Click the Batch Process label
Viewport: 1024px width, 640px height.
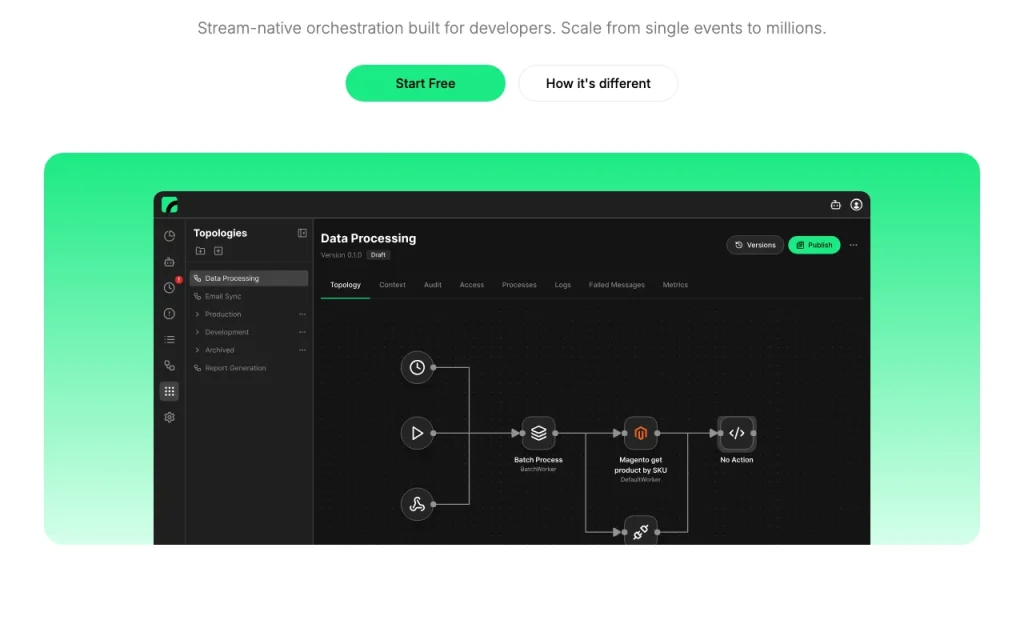(538, 460)
